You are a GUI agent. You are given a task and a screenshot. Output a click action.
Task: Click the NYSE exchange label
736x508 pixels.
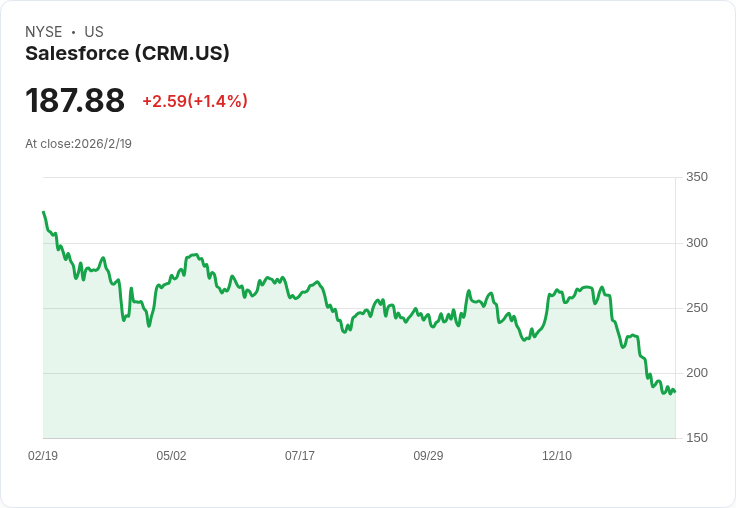click(44, 32)
